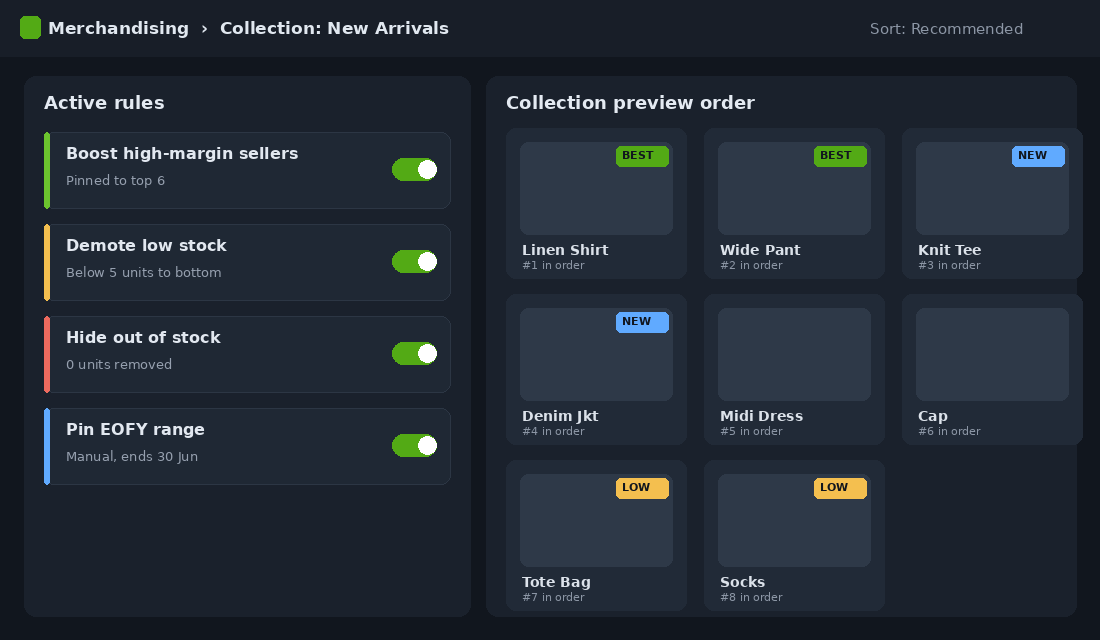The width and height of the screenshot is (1100, 640).
Task: Click the 'Below 5 units to bottom' text
Action: pyautogui.click(x=143, y=272)
